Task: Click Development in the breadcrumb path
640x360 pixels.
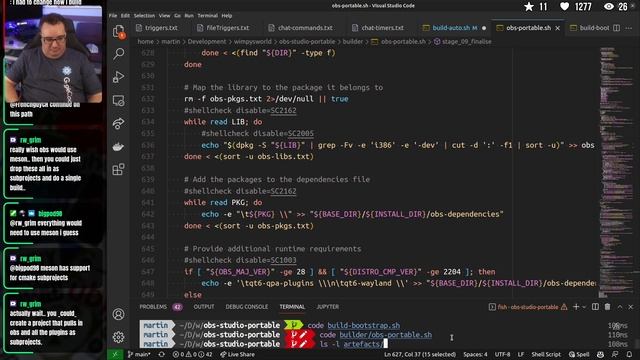Action: pos(207,42)
